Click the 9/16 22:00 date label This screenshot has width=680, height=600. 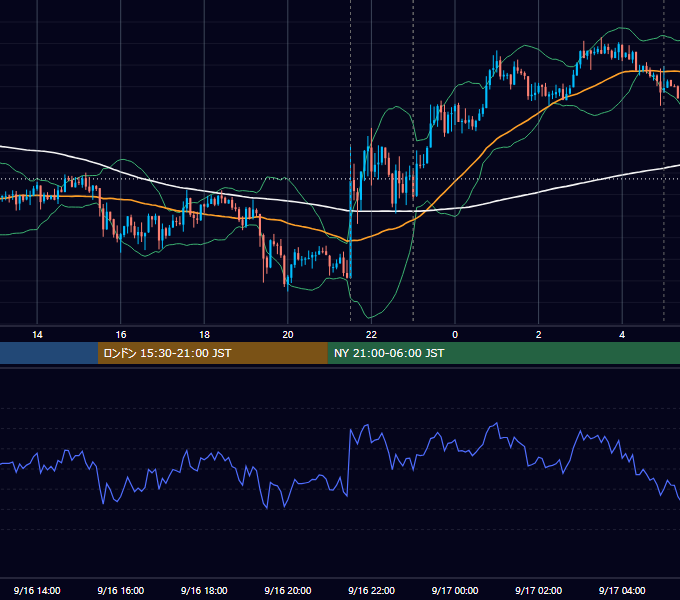(371, 590)
